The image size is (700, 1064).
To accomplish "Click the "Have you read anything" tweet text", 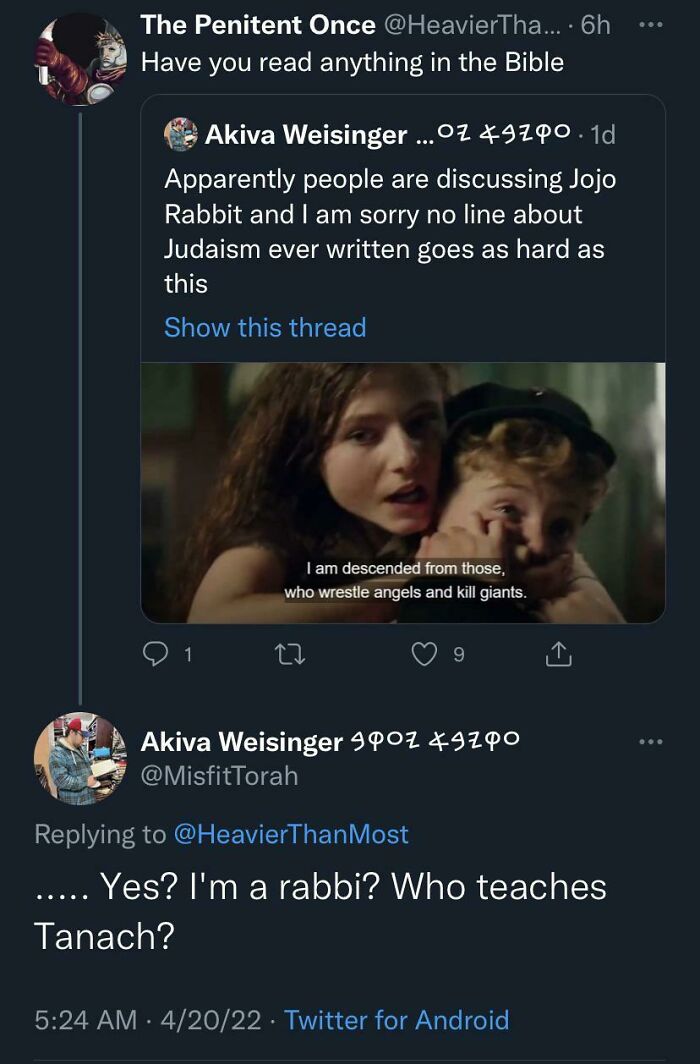I will 352,62.
